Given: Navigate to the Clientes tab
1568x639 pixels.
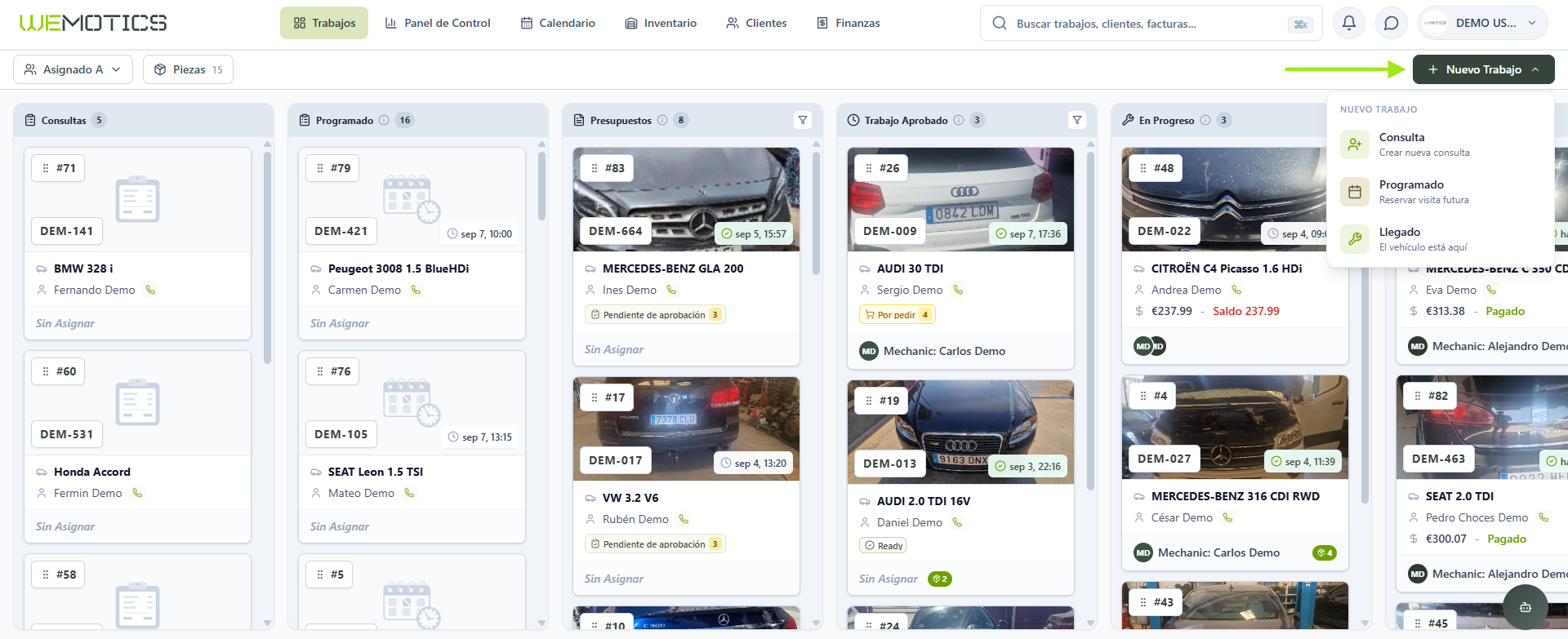Looking at the screenshot, I should 756,23.
